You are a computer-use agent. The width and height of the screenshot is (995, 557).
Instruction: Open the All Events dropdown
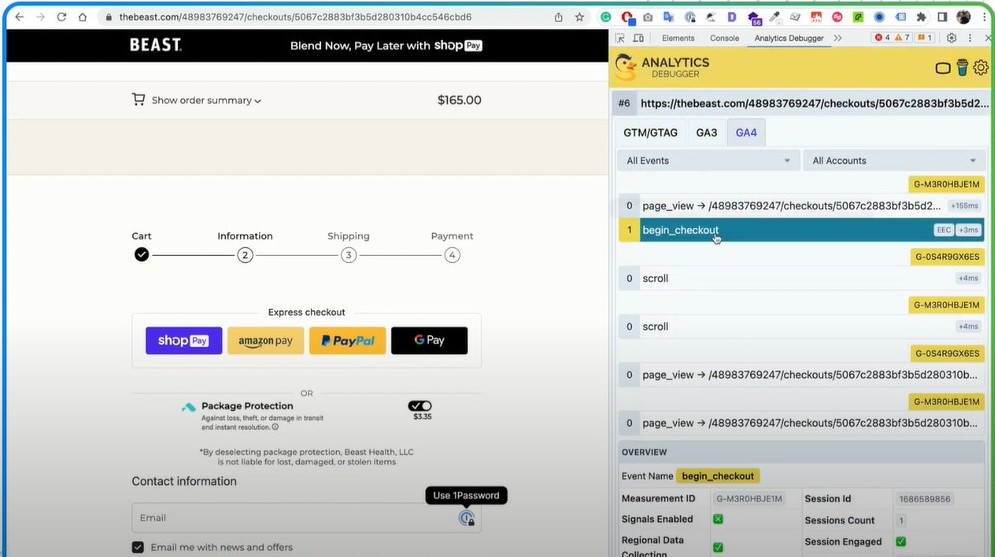pyautogui.click(x=708, y=161)
